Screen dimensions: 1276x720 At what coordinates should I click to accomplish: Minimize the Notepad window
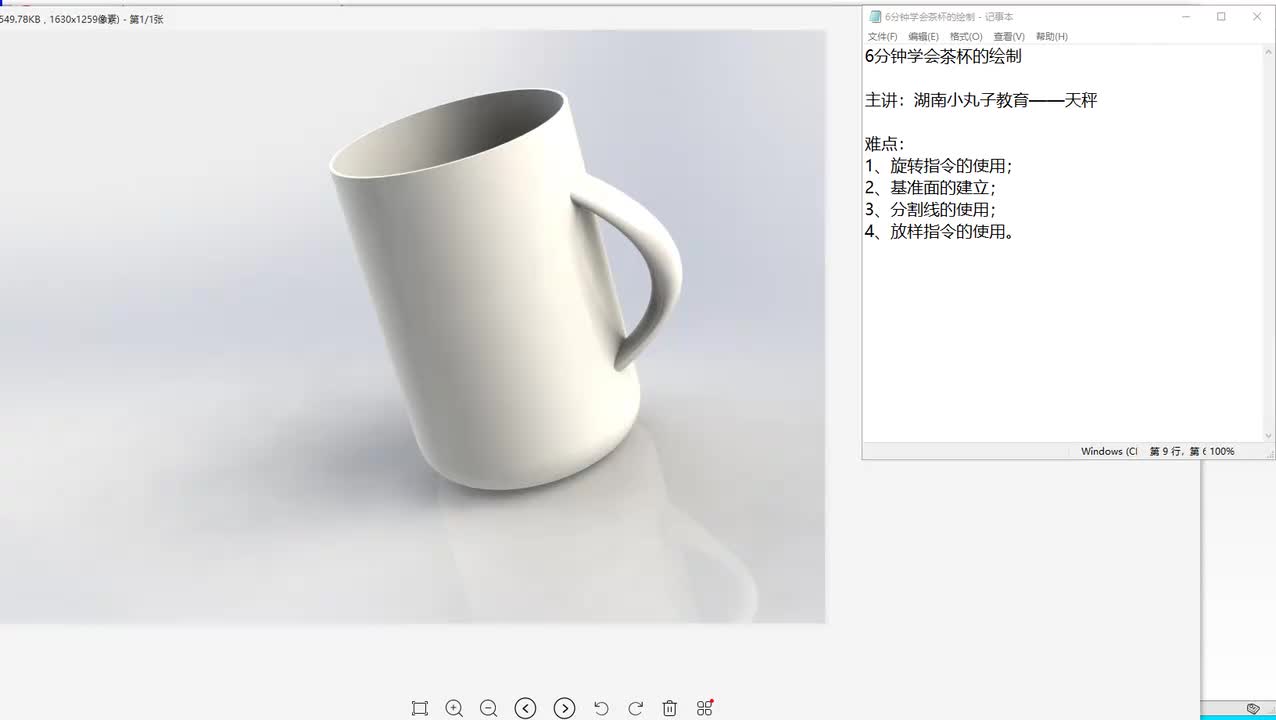(1185, 17)
